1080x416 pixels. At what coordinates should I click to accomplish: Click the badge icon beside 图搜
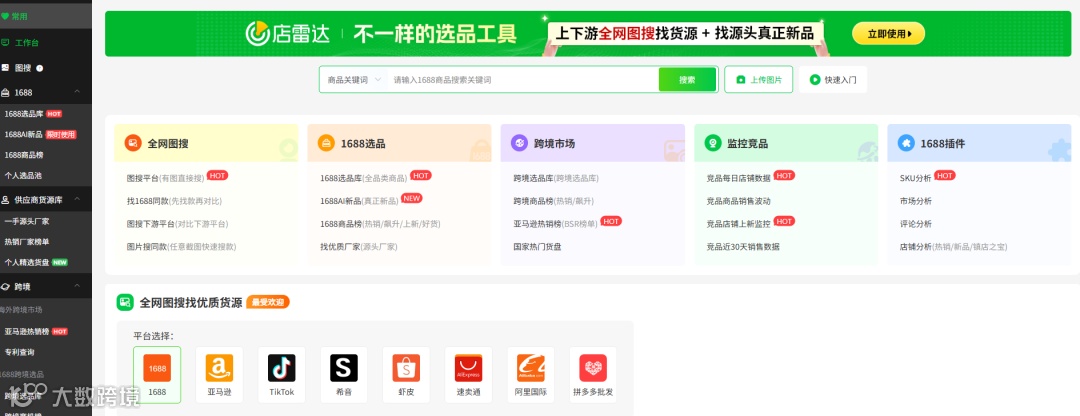coord(39,68)
